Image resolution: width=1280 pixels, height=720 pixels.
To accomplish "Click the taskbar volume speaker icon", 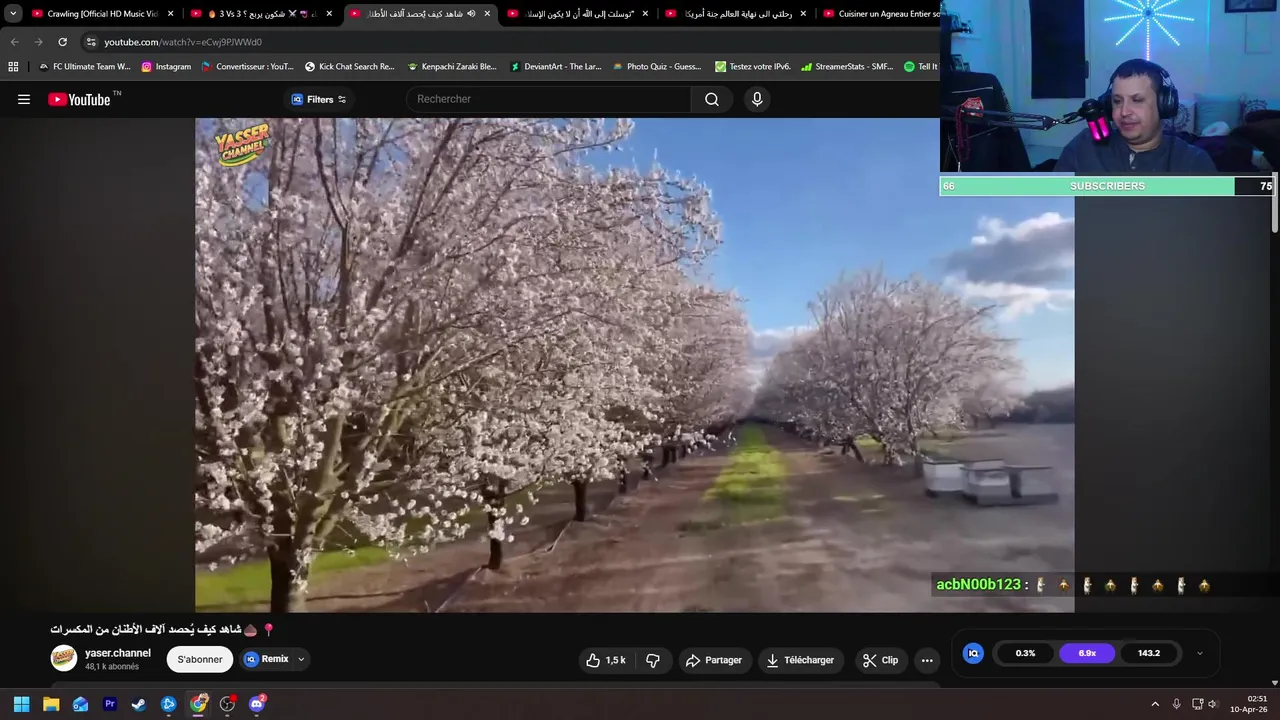I will click(x=1213, y=704).
